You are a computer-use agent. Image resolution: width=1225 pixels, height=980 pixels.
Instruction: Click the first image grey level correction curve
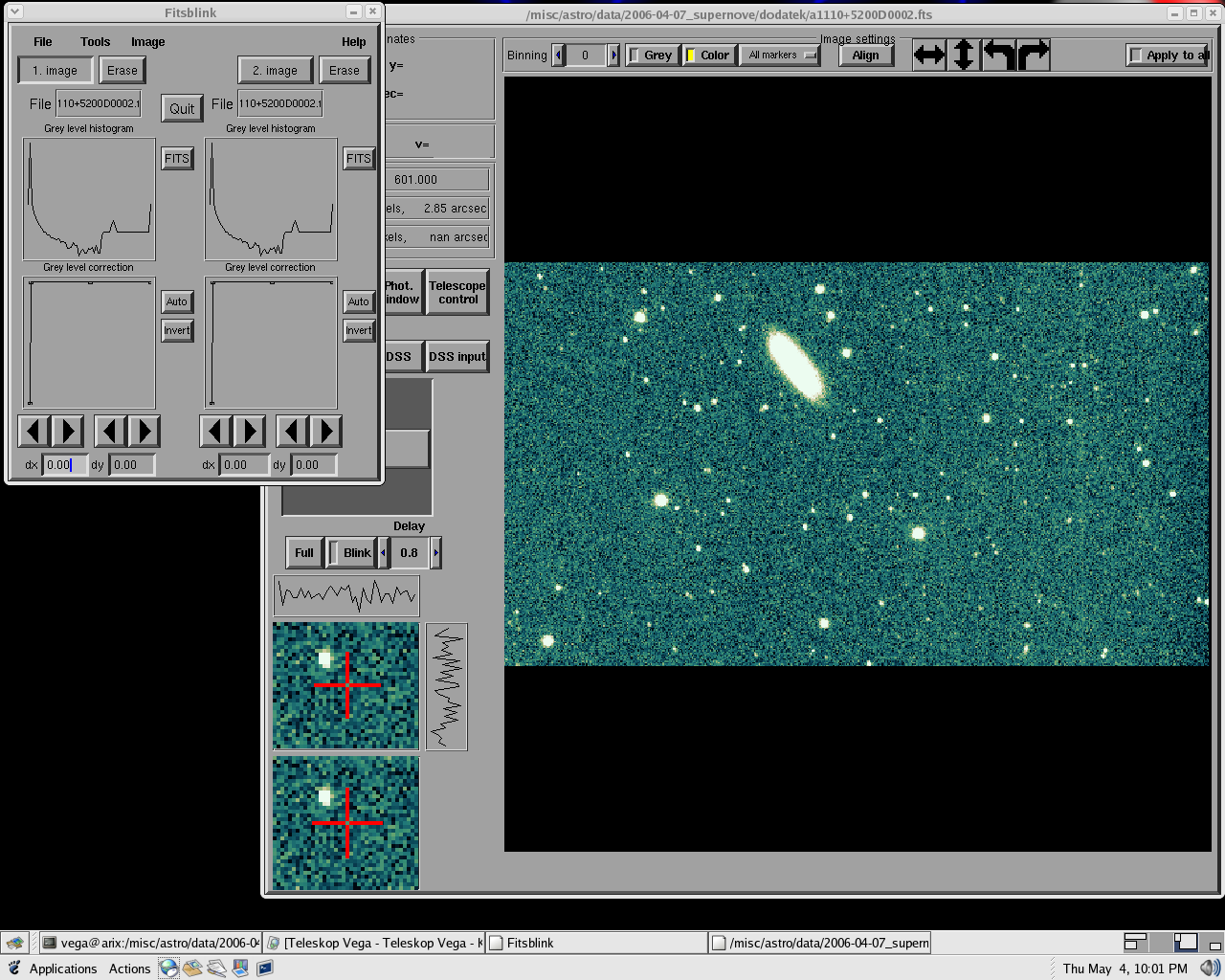[89, 343]
